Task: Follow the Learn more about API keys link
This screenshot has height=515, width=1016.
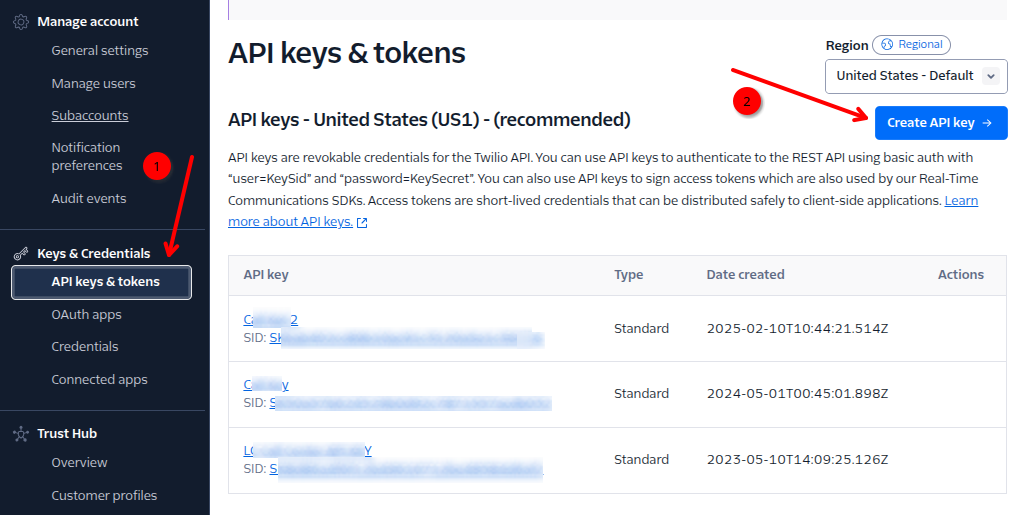Action: coord(290,222)
